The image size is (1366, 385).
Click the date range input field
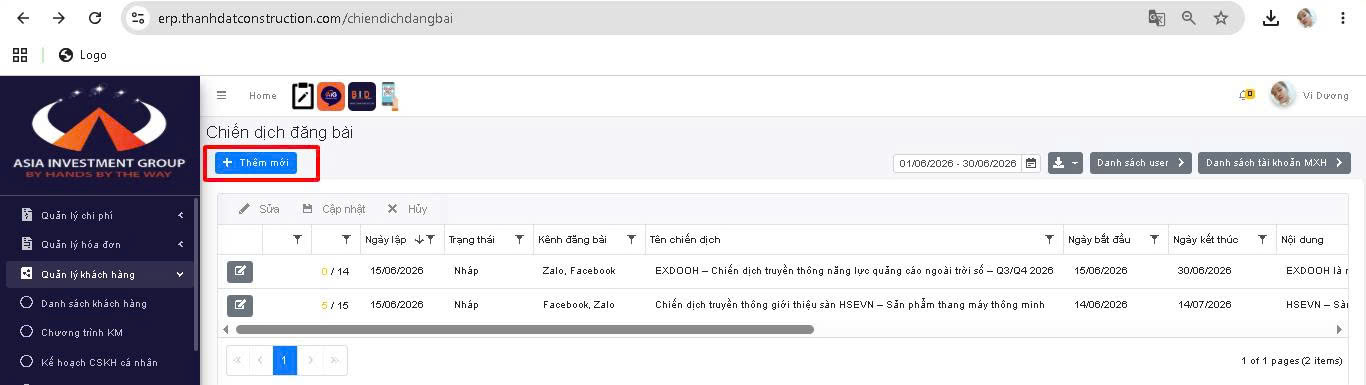tap(957, 163)
